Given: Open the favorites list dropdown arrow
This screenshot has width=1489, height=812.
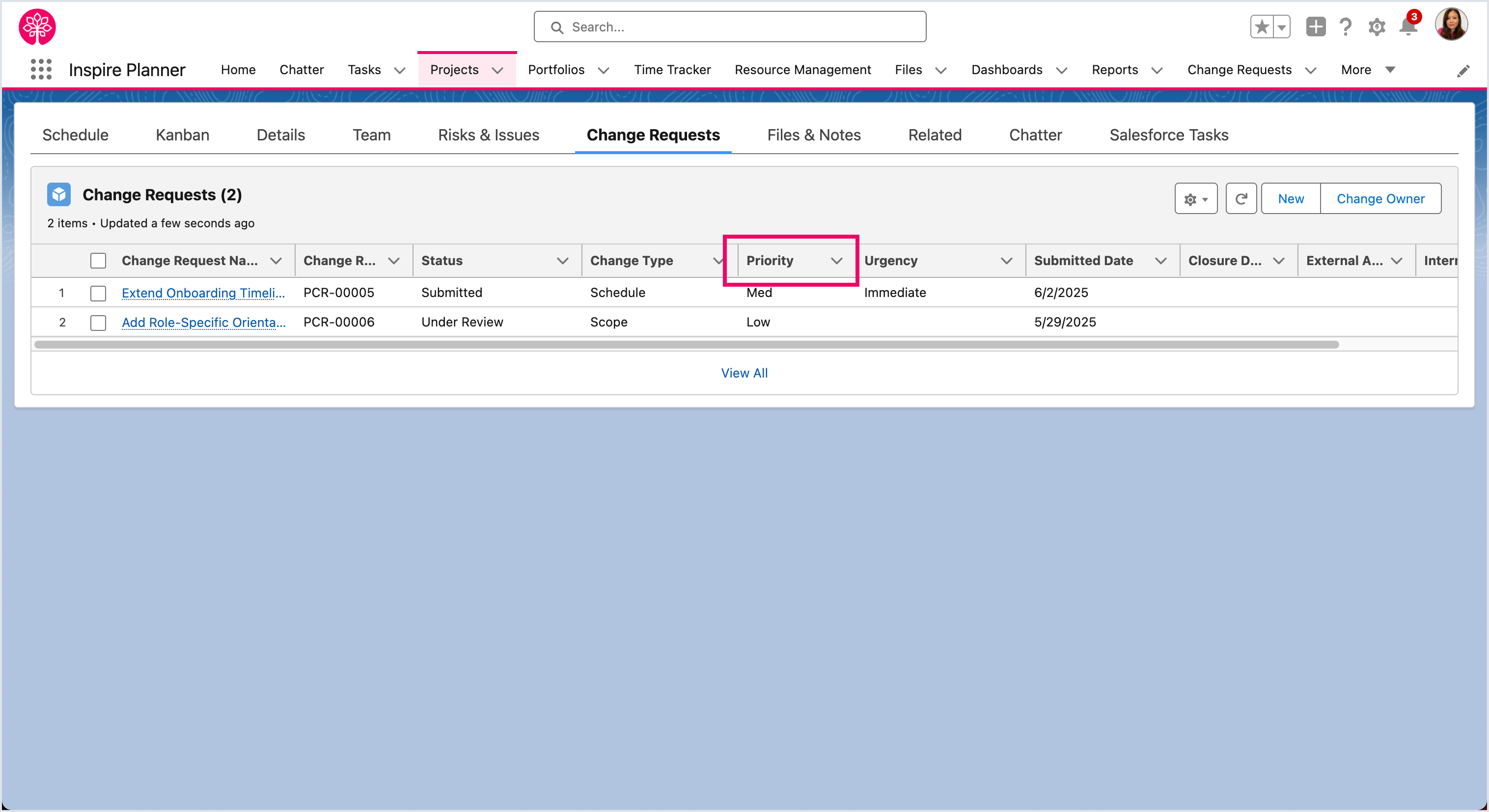Looking at the screenshot, I should (x=1281, y=27).
